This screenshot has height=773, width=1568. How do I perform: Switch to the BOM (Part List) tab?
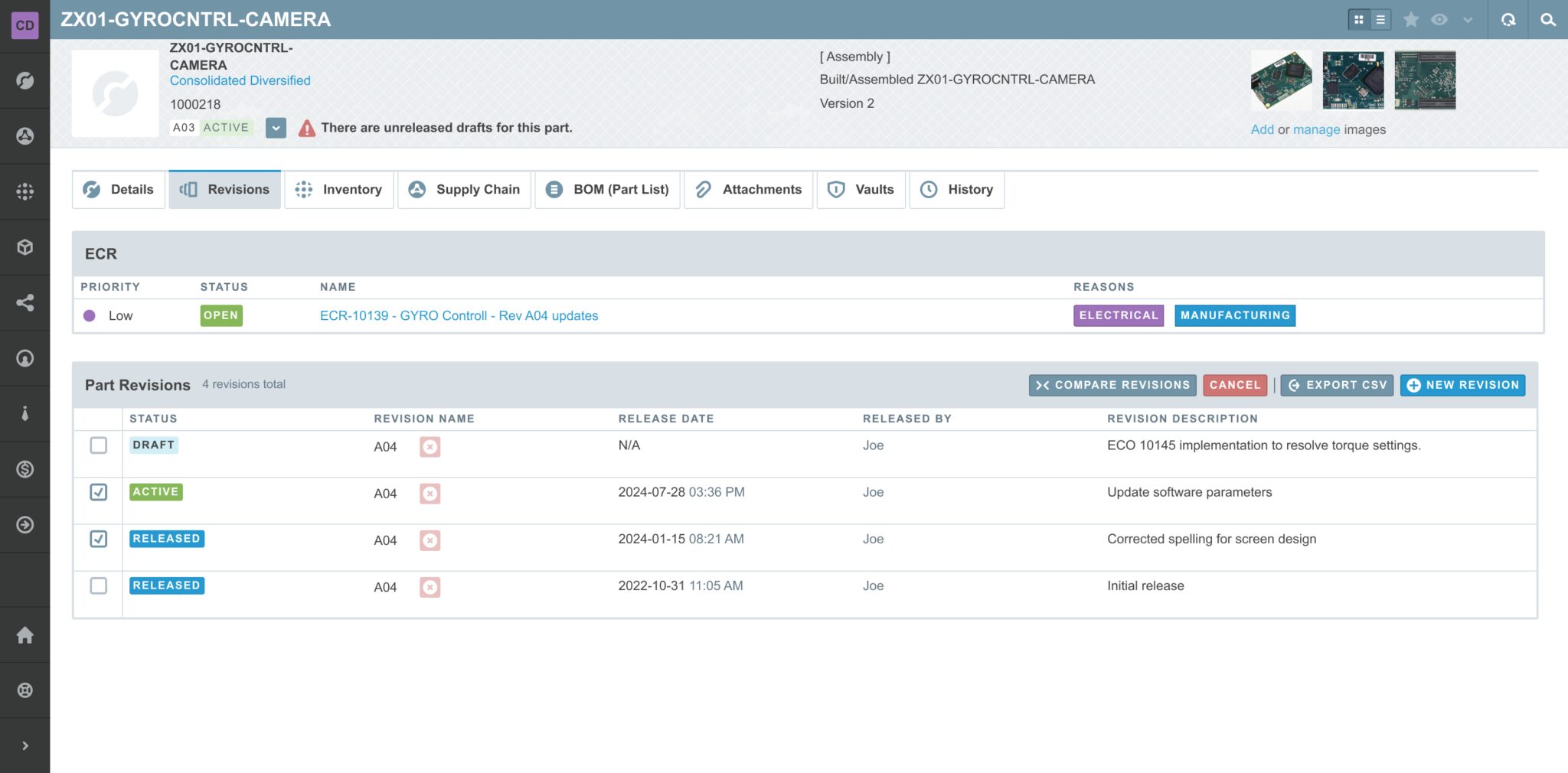point(607,189)
